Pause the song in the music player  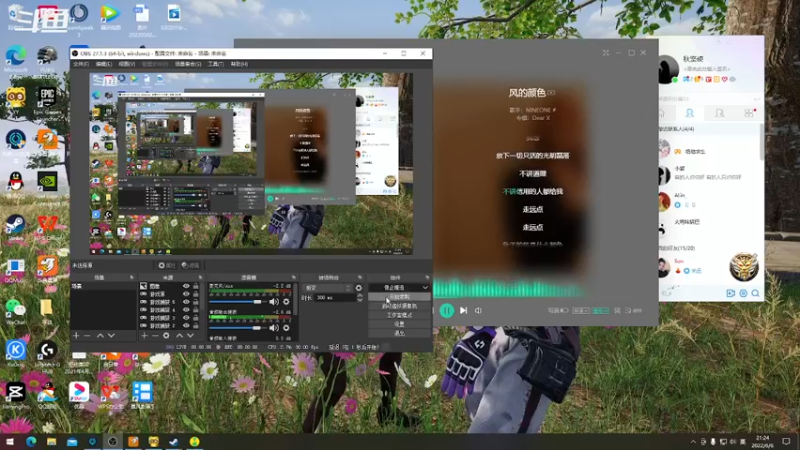tap(446, 310)
